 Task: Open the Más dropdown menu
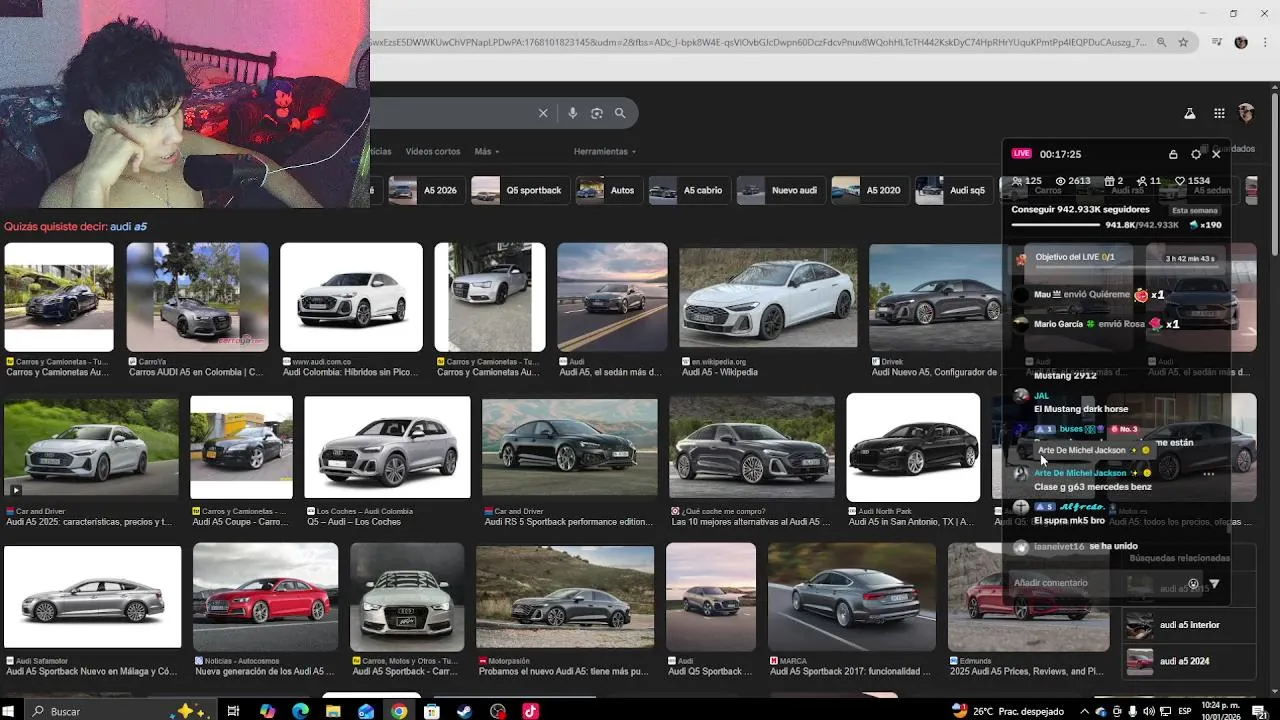pos(487,152)
